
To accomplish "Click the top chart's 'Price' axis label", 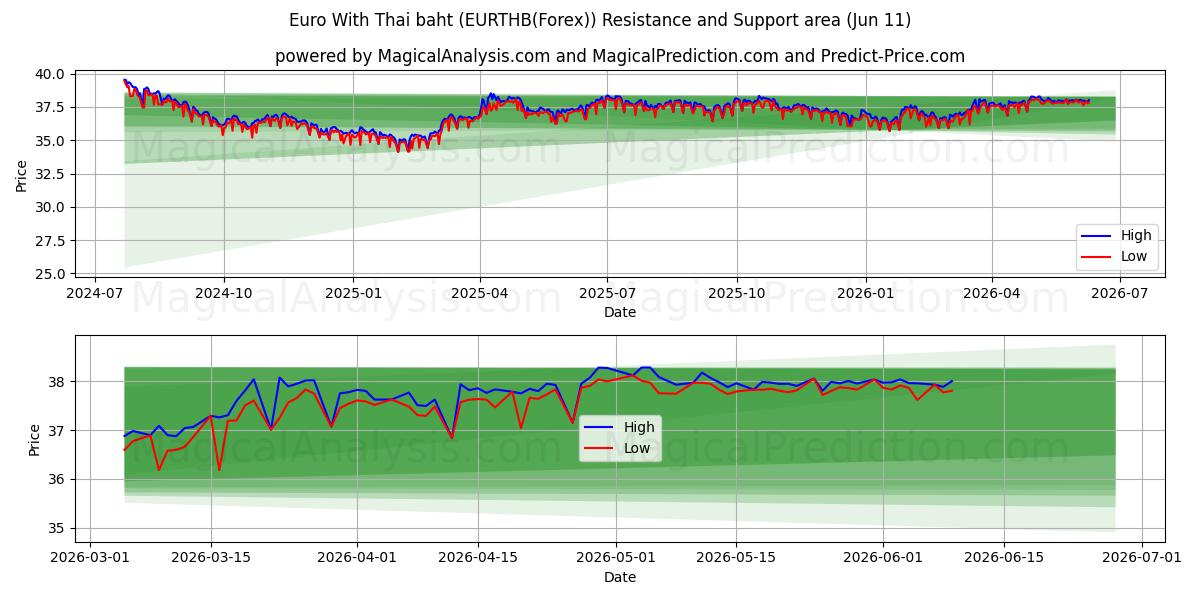I will (x=22, y=174).
